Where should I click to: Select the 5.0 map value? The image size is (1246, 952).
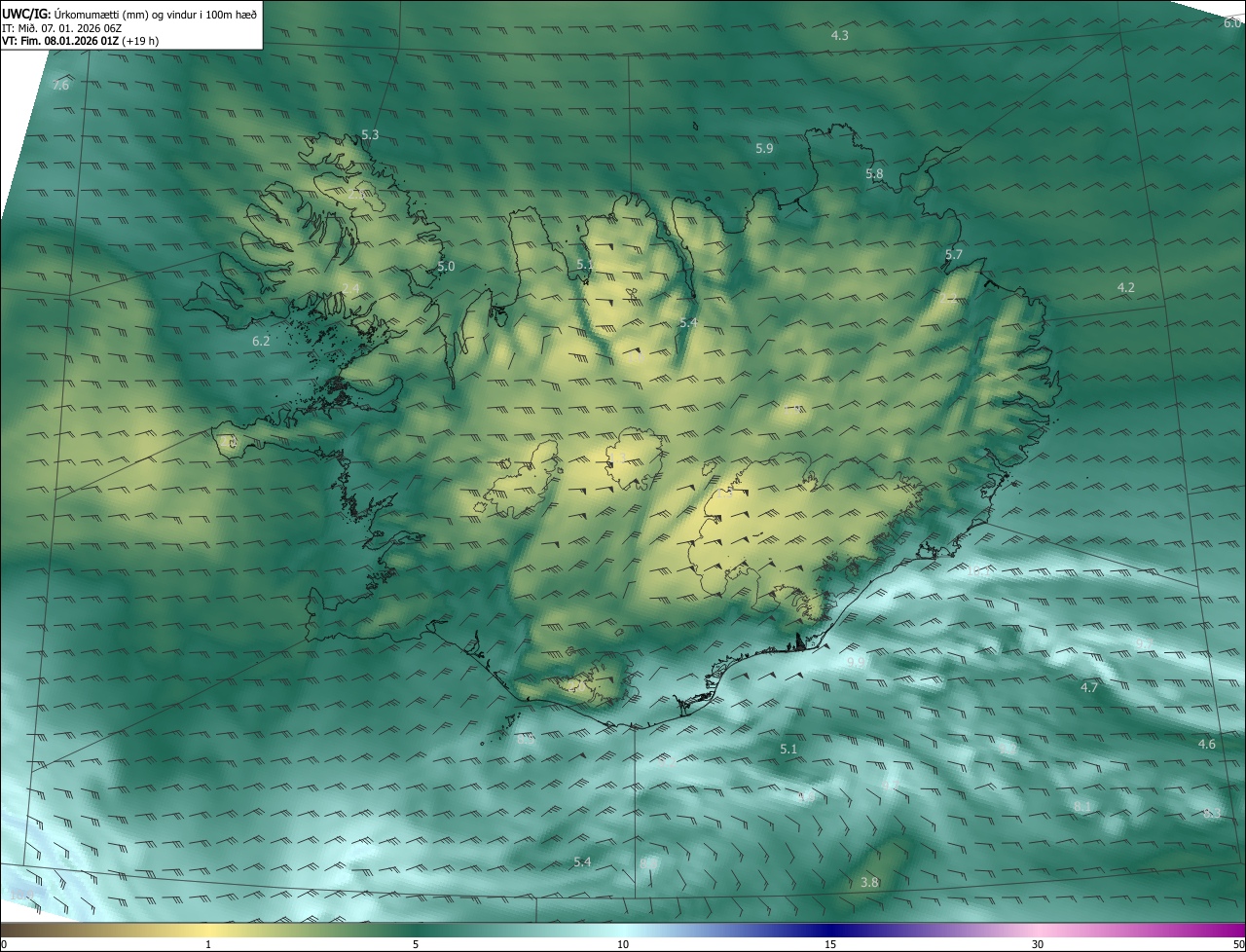pos(446,266)
